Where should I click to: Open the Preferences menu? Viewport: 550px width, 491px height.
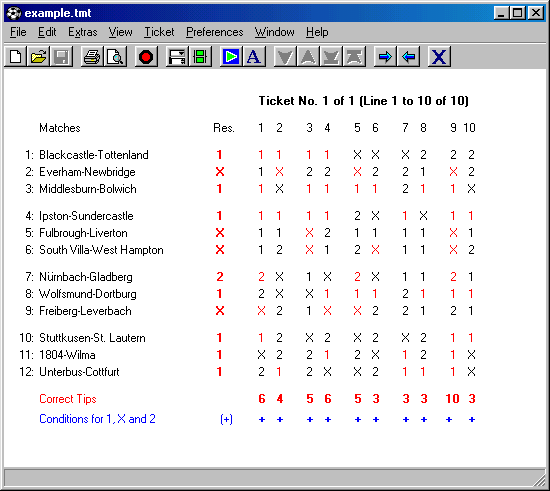pyautogui.click(x=215, y=32)
